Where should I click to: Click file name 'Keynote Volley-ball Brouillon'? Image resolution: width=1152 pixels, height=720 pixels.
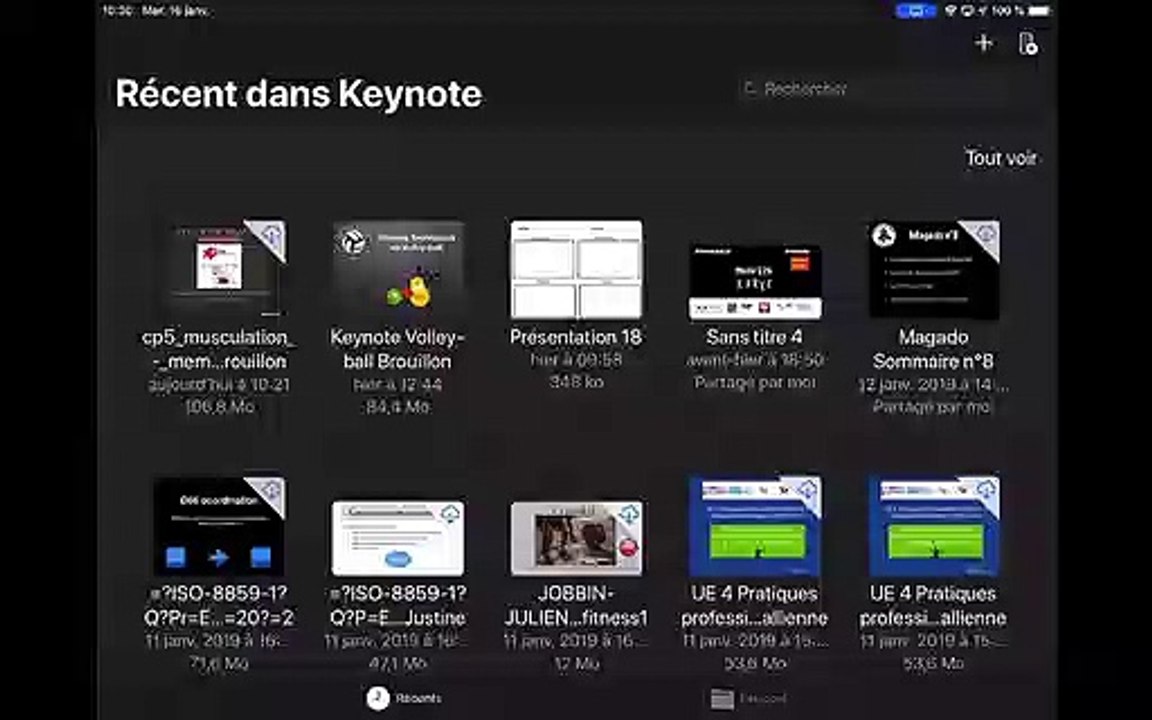pyautogui.click(x=397, y=349)
